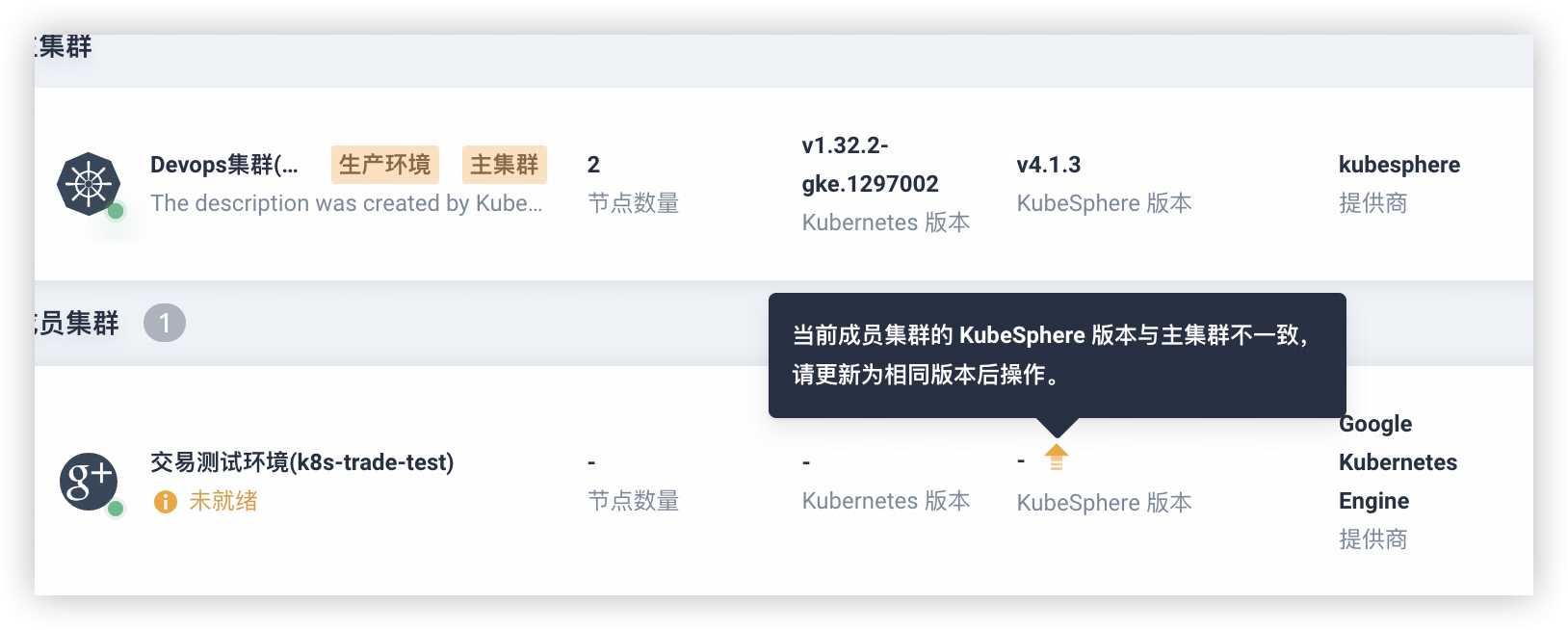Click the kubesphere provider value
Image resolution: width=1568 pixels, height=630 pixels.
(1398, 165)
